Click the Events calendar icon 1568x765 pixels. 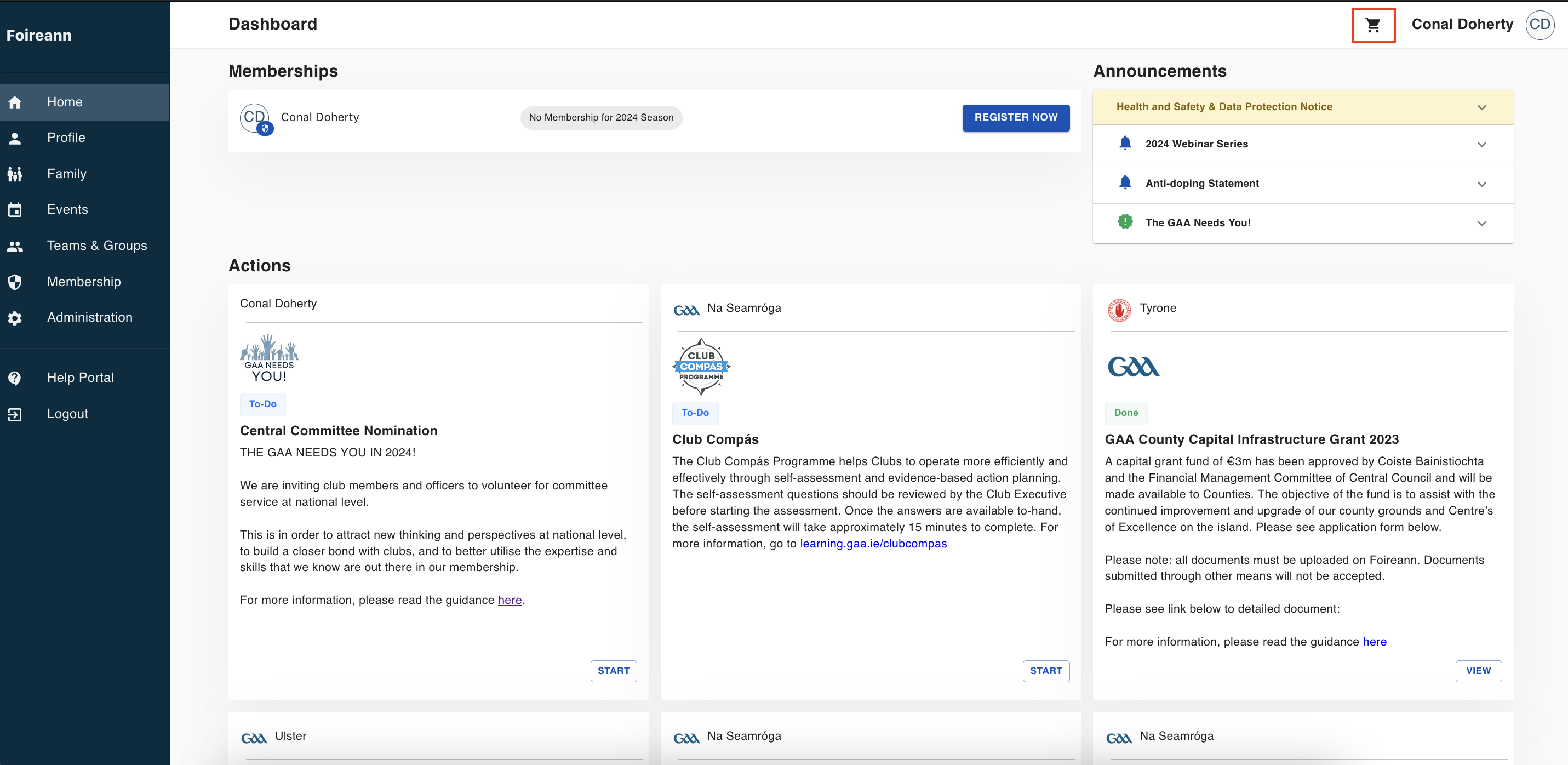15,209
